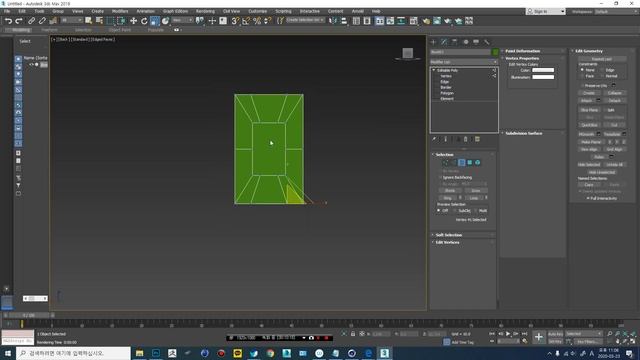This screenshot has width=640, height=360.
Task: Activate the Select and Rotate tool
Action: coord(144,21)
